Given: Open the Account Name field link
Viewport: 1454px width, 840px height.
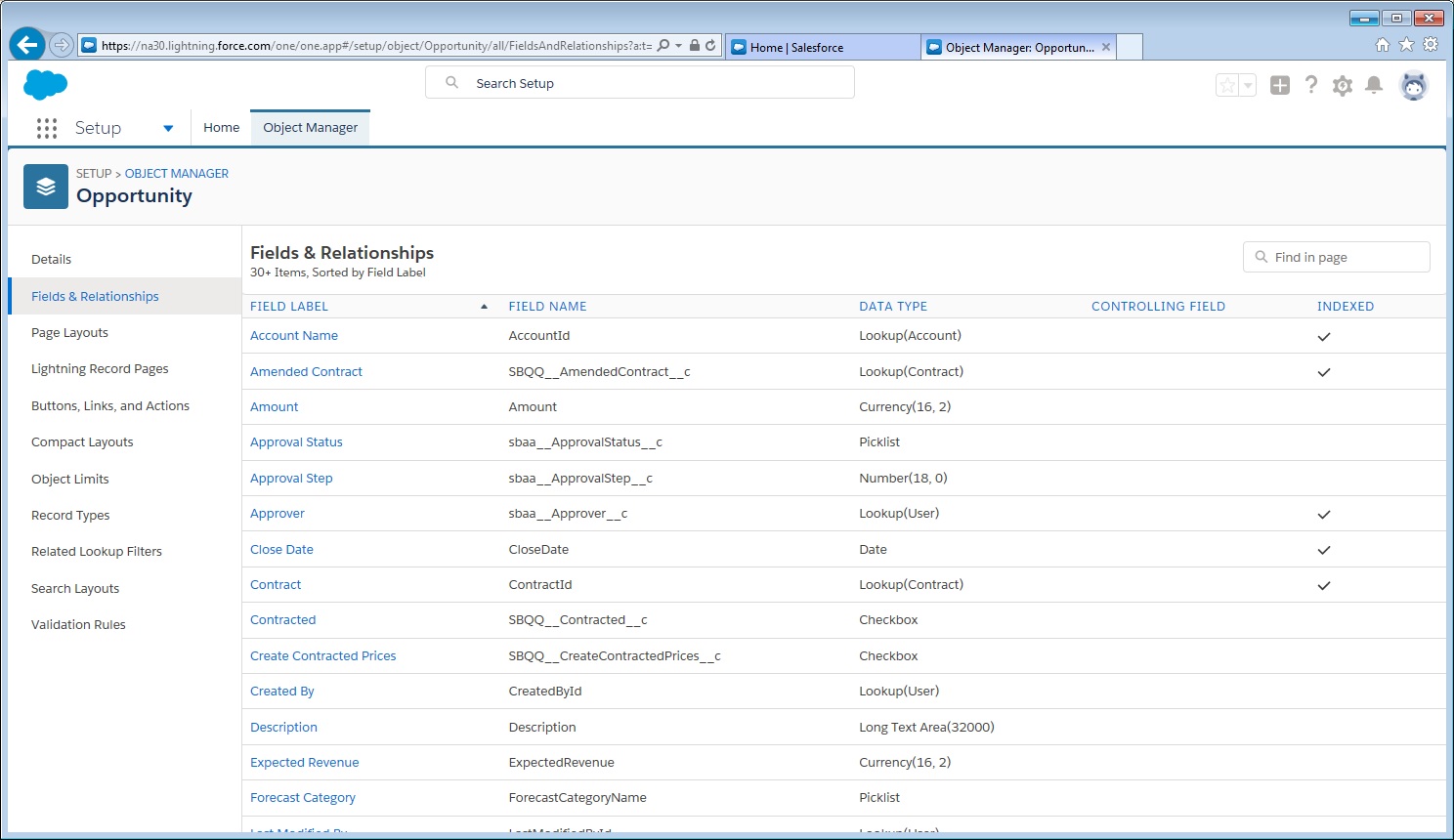Looking at the screenshot, I should [x=294, y=336].
